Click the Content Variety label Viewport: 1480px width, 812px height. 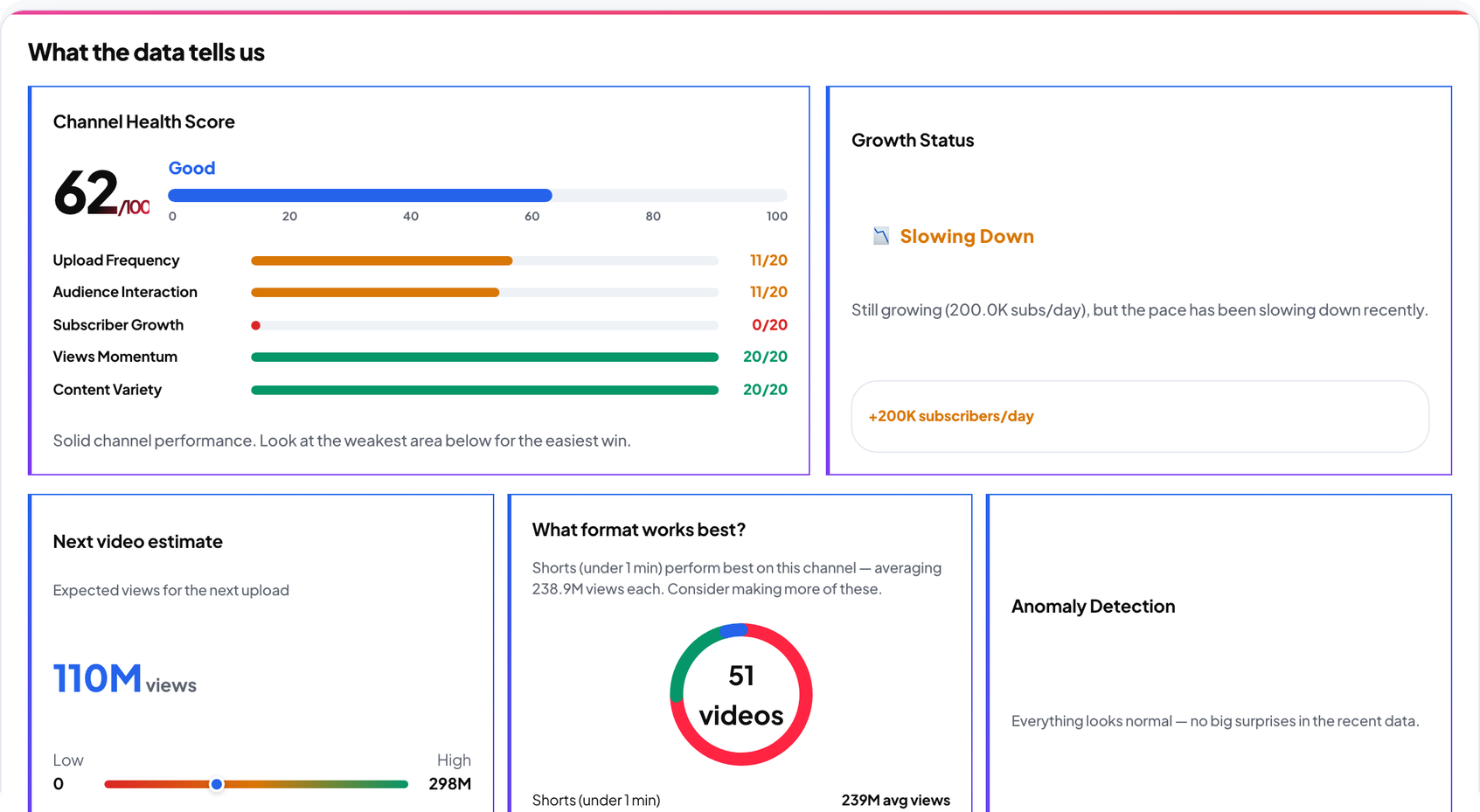pyautogui.click(x=108, y=390)
